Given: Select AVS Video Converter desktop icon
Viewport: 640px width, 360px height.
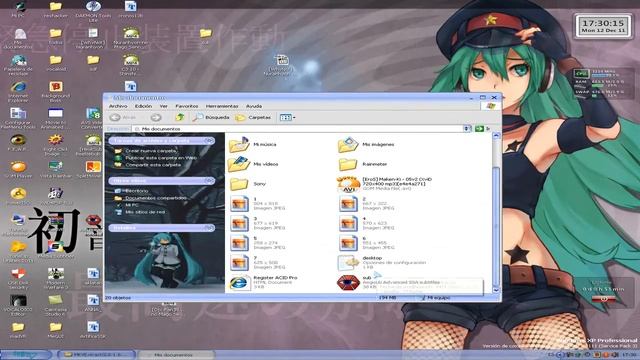Looking at the screenshot, I should tap(93, 118).
